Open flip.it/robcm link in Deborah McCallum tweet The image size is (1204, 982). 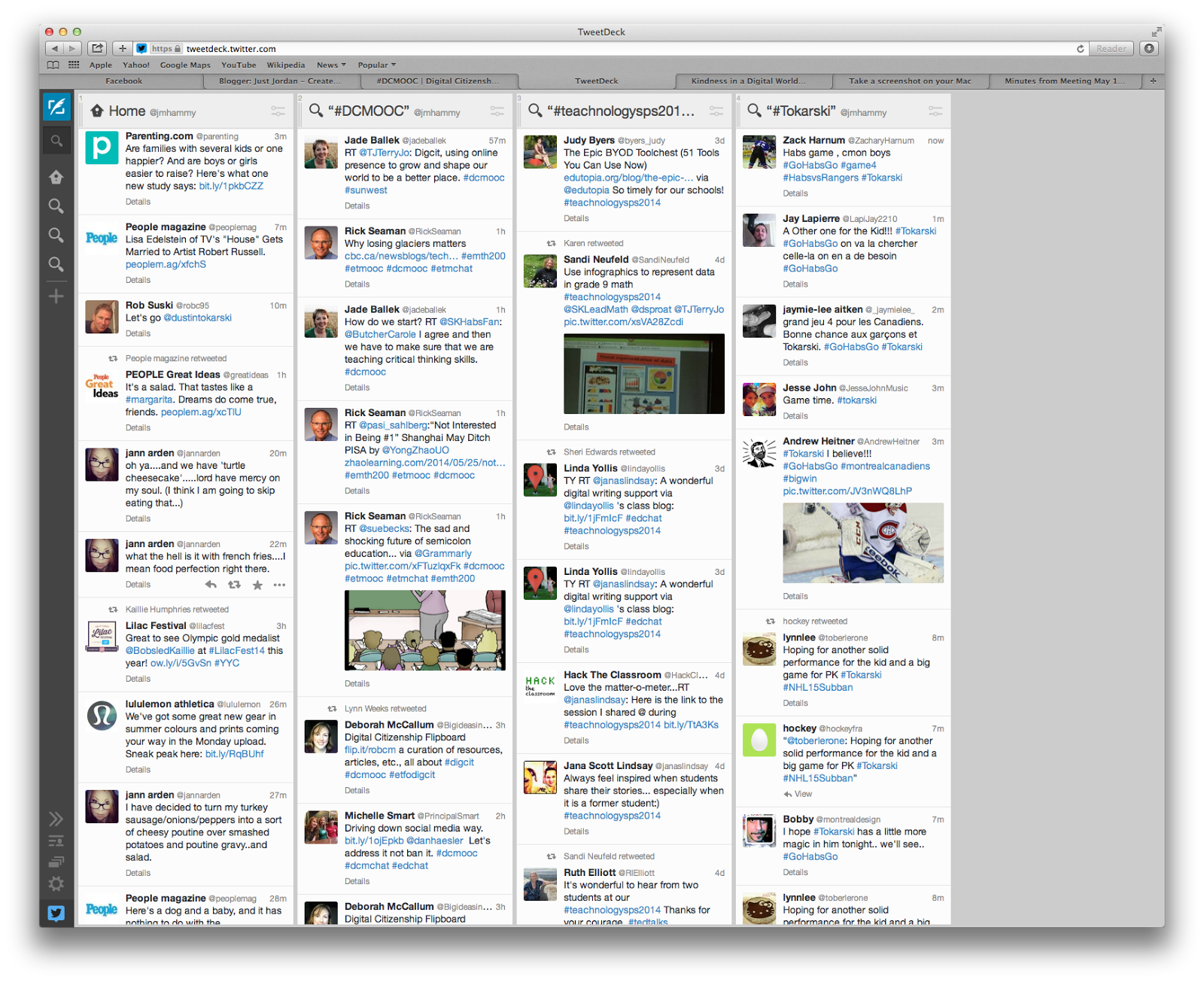click(x=370, y=749)
